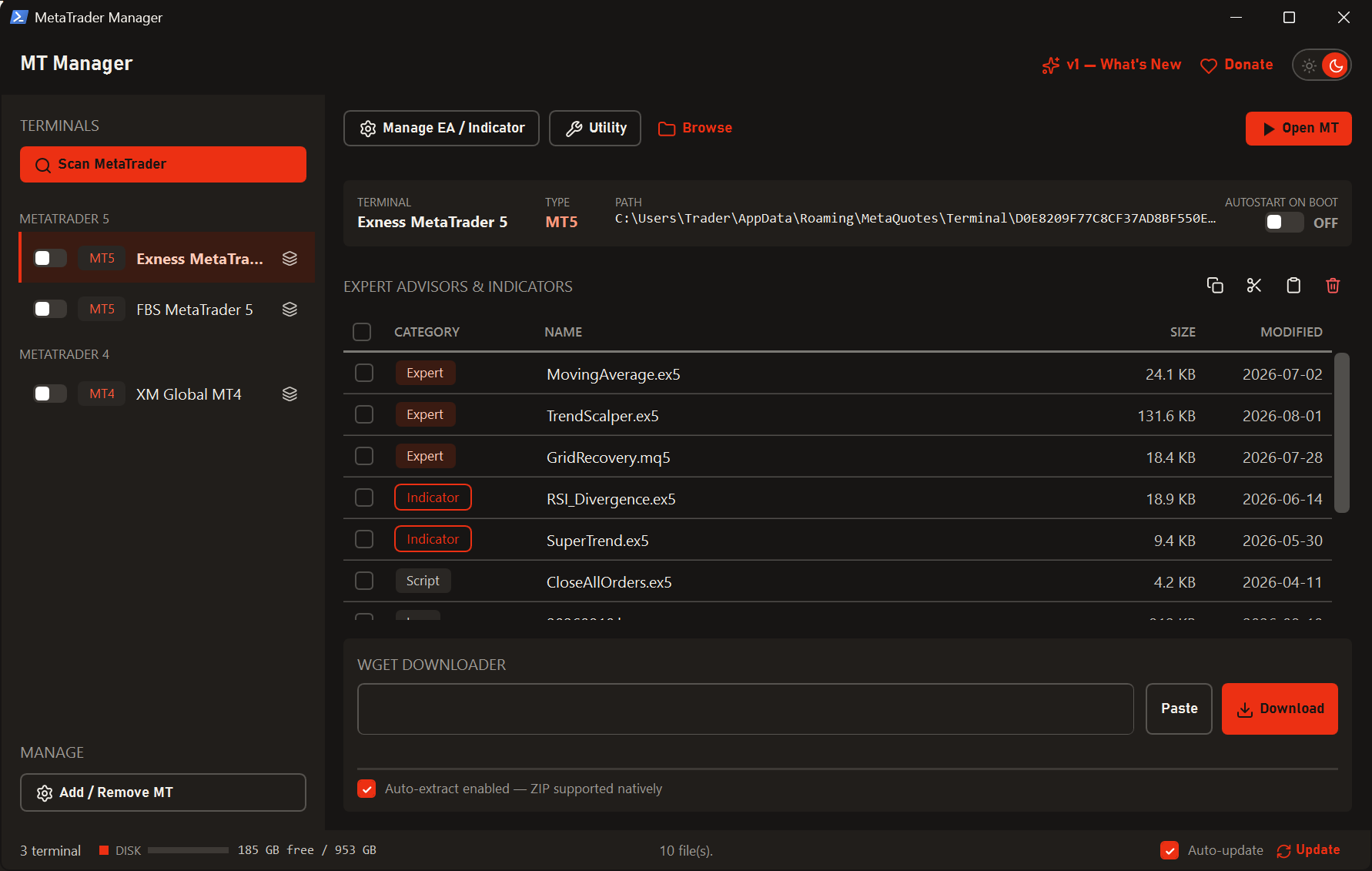Click the file list vertical scrollbar

[1342, 433]
